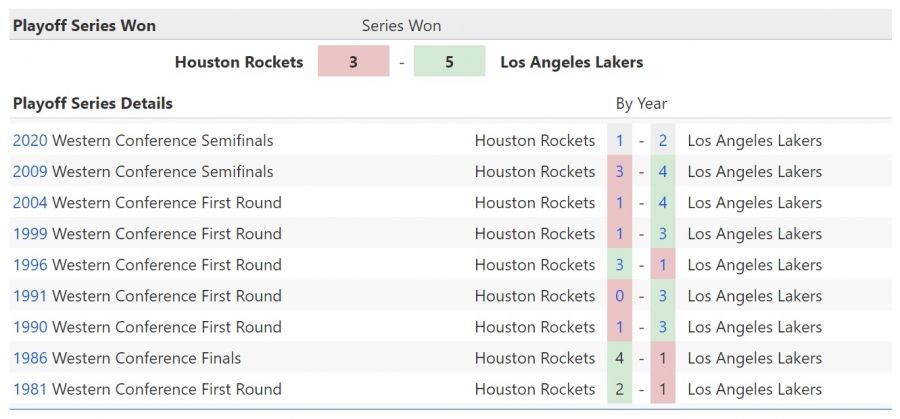Click Lakers' series won total 5 box

tap(449, 62)
